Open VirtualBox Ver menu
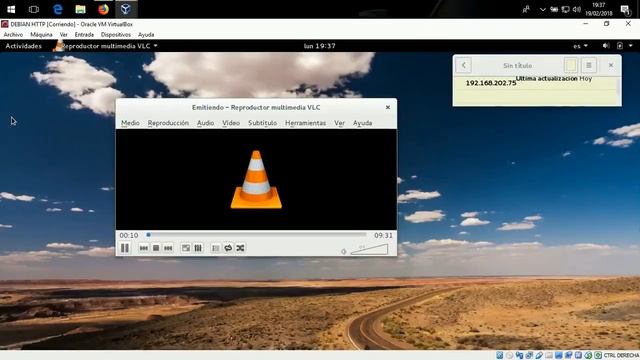Screen dimensions: 640x360 63,35
